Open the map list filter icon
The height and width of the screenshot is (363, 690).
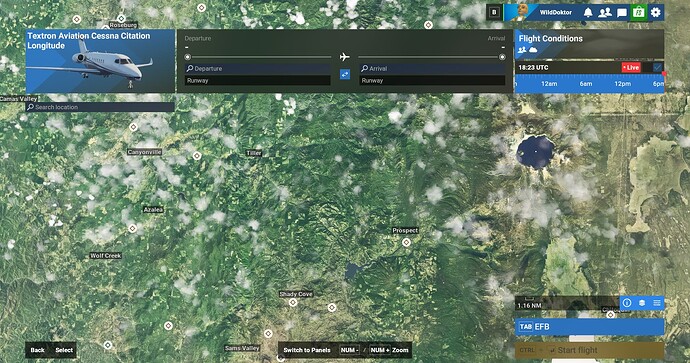657,303
